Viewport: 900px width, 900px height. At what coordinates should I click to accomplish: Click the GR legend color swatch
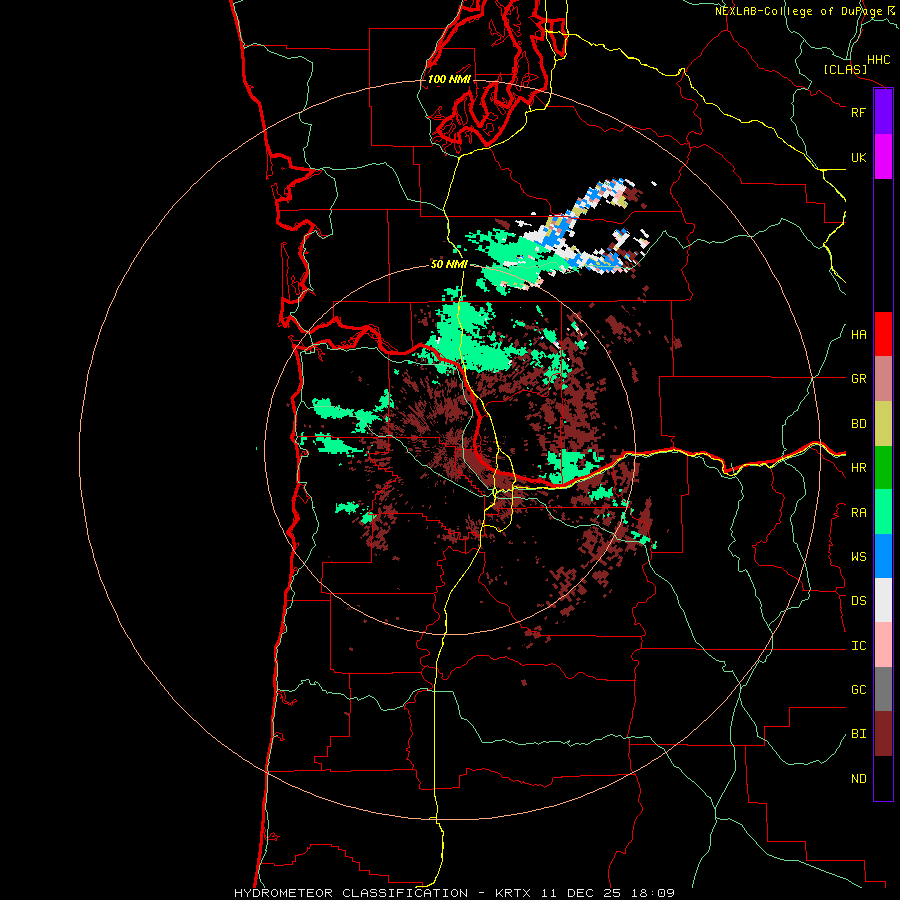point(883,379)
